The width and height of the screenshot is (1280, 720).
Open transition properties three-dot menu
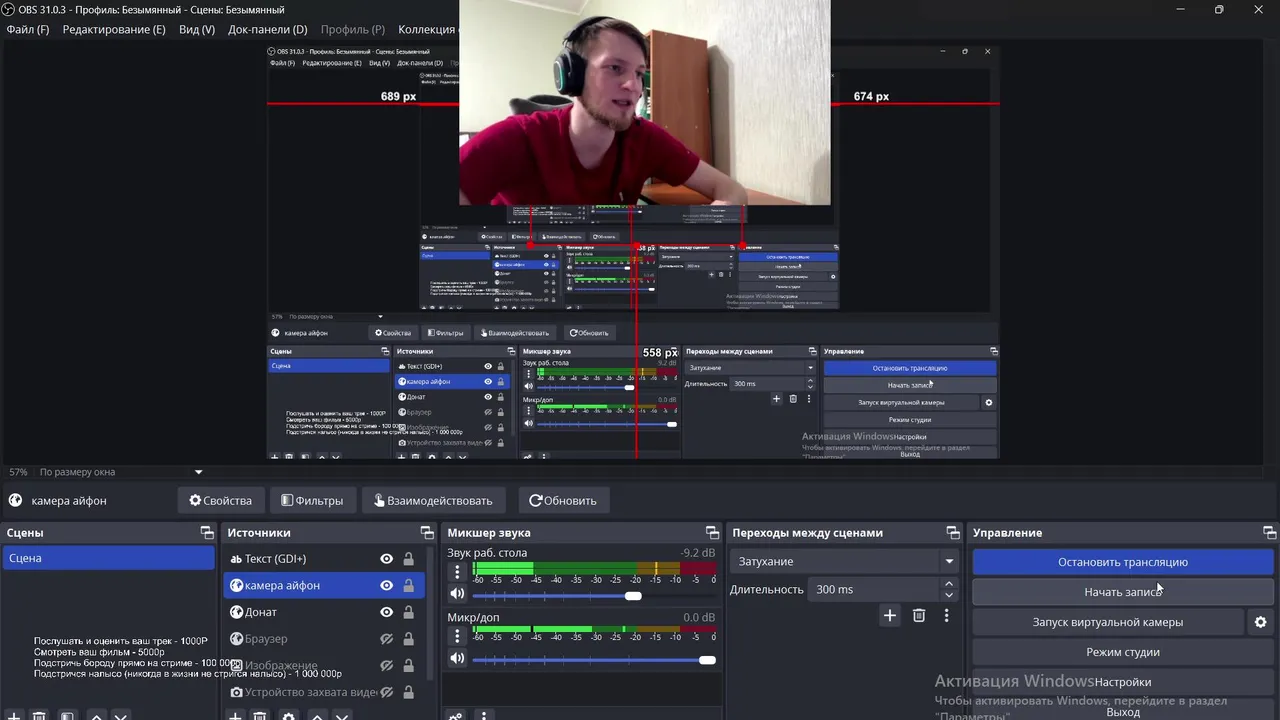coord(946,615)
